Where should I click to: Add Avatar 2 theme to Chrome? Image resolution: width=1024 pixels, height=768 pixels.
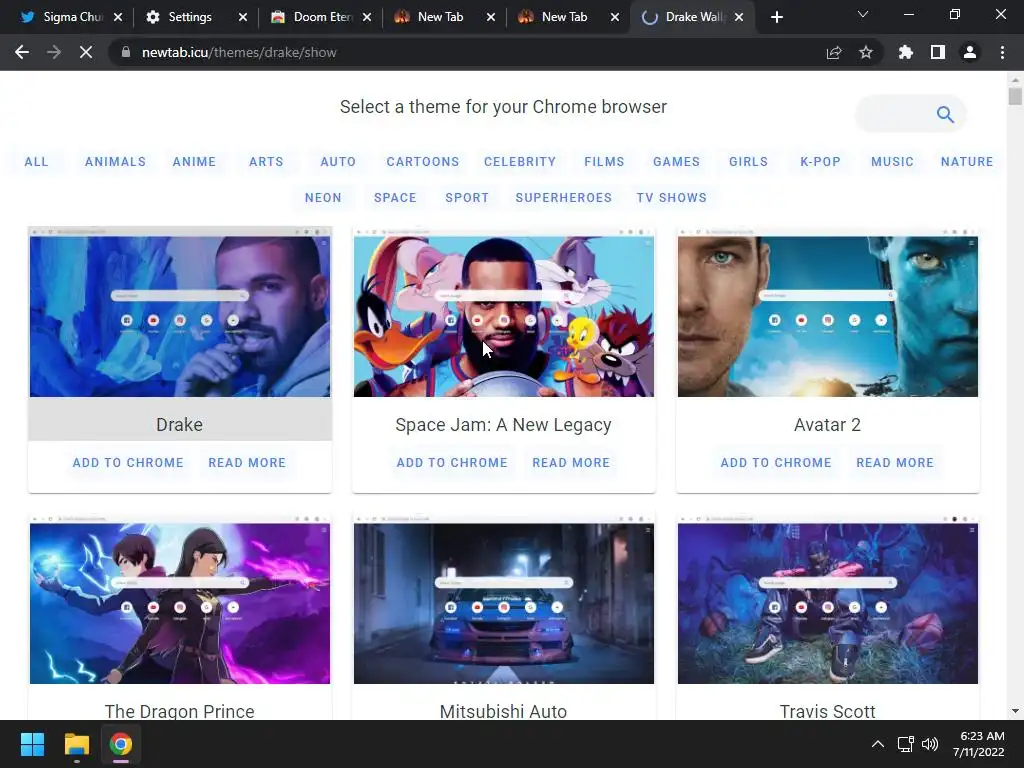776,462
